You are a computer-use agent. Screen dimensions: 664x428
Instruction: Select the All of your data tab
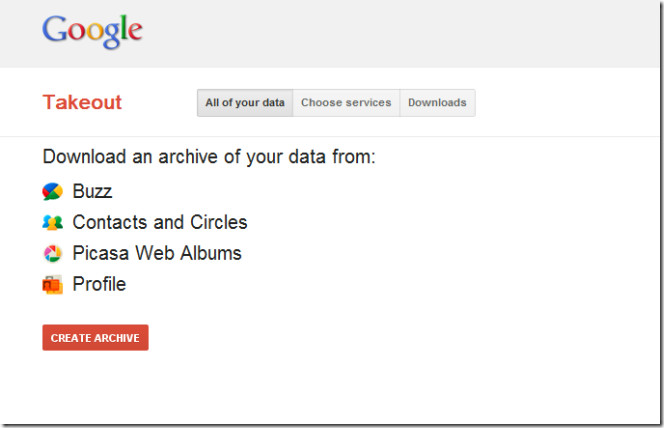pos(245,103)
